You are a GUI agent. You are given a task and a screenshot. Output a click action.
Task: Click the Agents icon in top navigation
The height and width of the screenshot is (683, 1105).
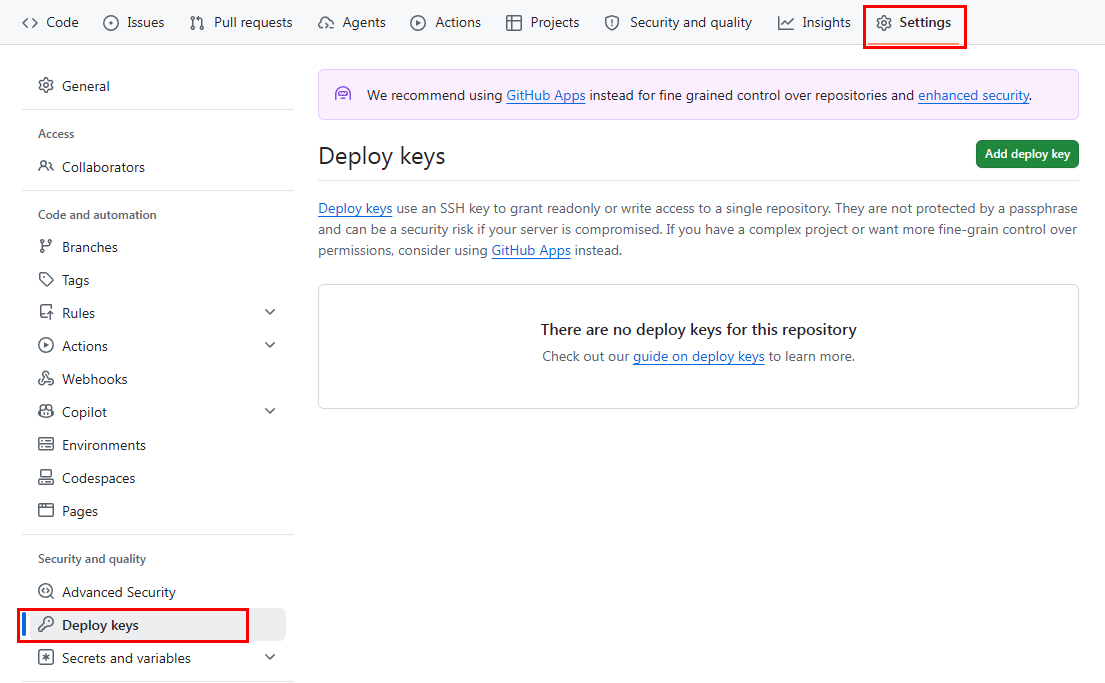click(x=326, y=23)
